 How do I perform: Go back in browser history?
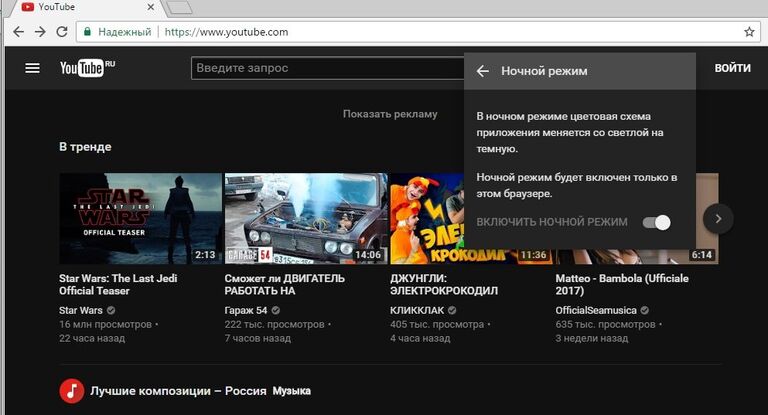point(18,32)
